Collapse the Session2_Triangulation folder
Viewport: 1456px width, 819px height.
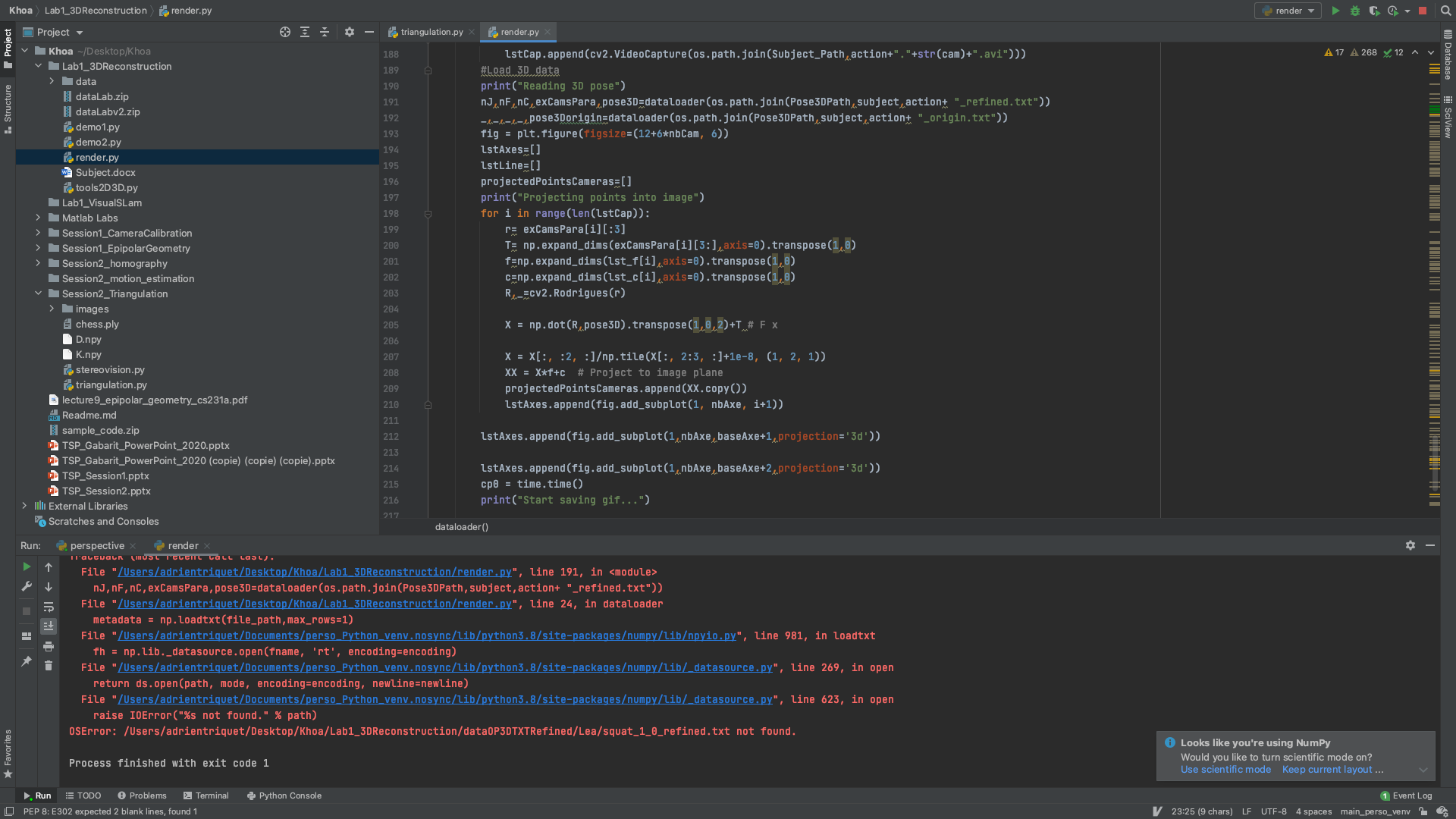pyautogui.click(x=38, y=293)
